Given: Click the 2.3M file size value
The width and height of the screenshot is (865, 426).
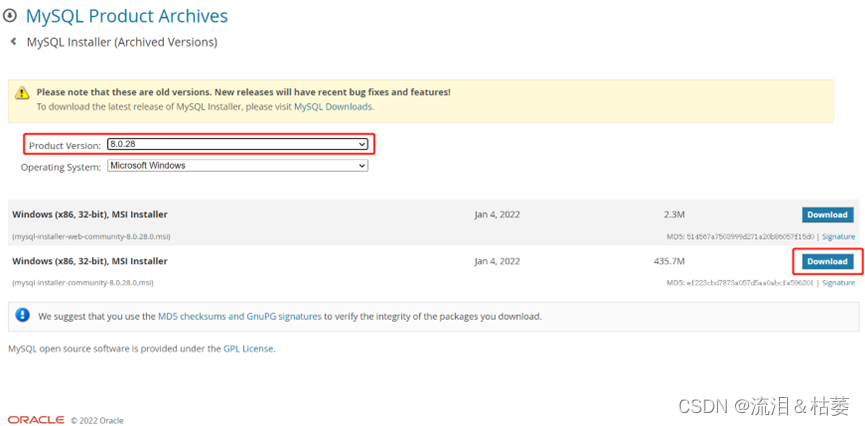Looking at the screenshot, I should [674, 214].
